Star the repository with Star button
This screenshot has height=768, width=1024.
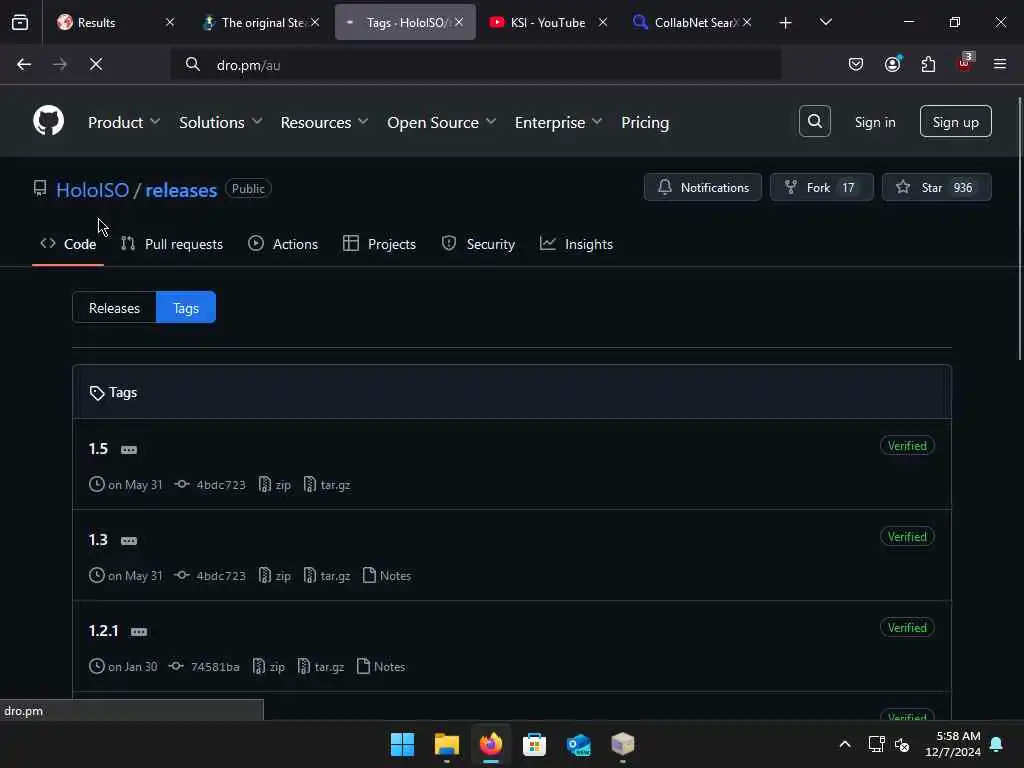[936, 187]
